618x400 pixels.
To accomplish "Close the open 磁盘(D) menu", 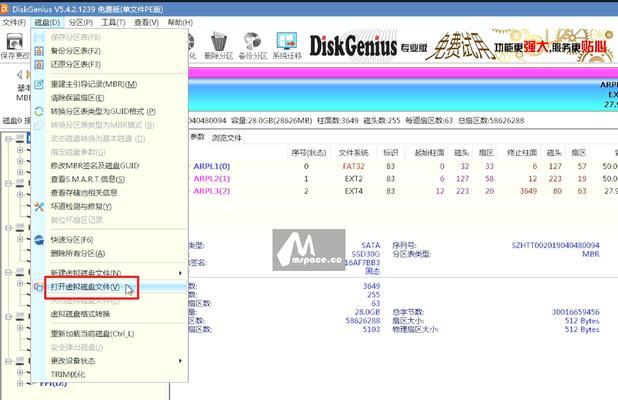I will pyautogui.click(x=47, y=22).
